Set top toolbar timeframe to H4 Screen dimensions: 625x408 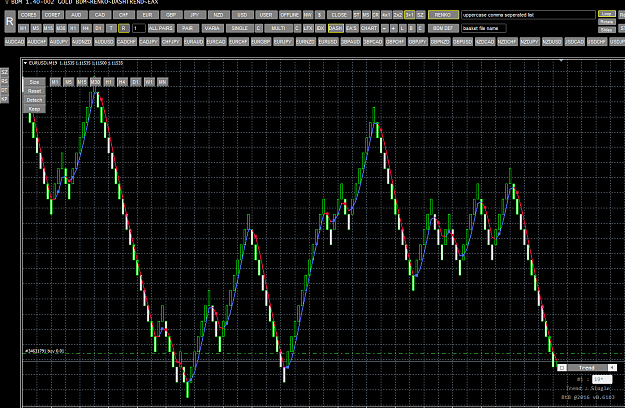pyautogui.click(x=86, y=28)
